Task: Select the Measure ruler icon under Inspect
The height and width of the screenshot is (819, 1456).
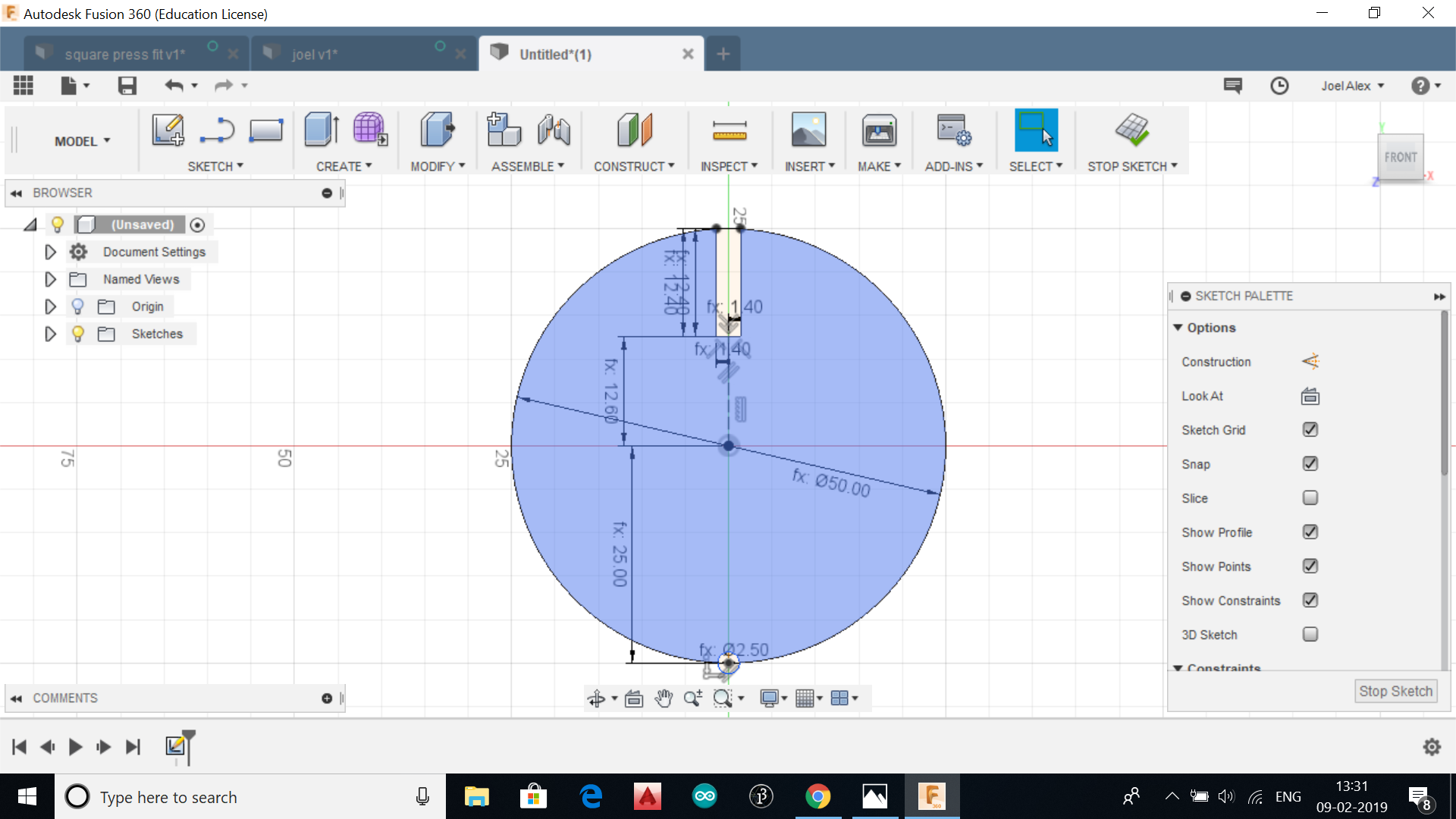Action: point(730,130)
